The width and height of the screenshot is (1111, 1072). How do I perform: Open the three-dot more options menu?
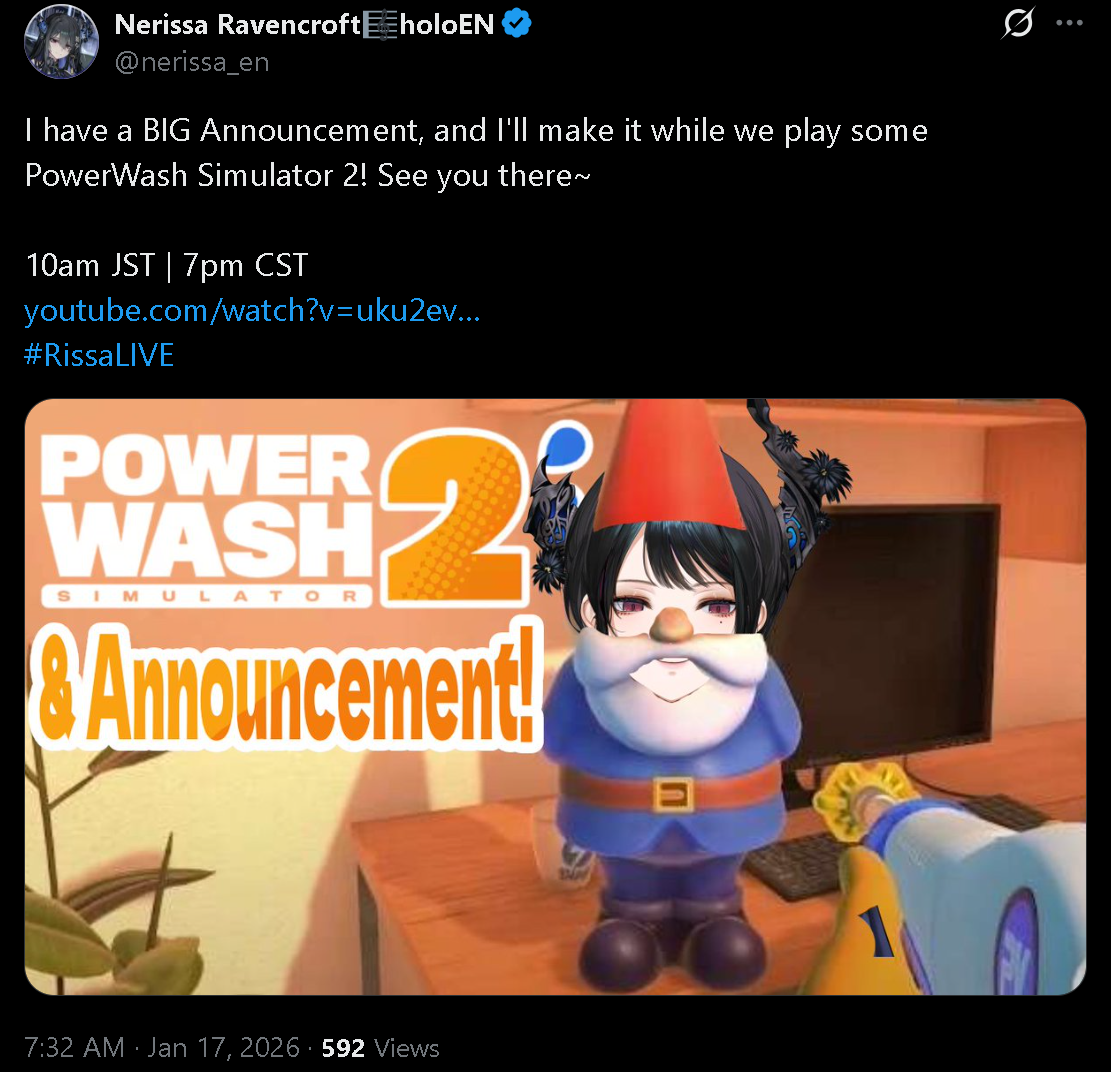[x=1068, y=23]
